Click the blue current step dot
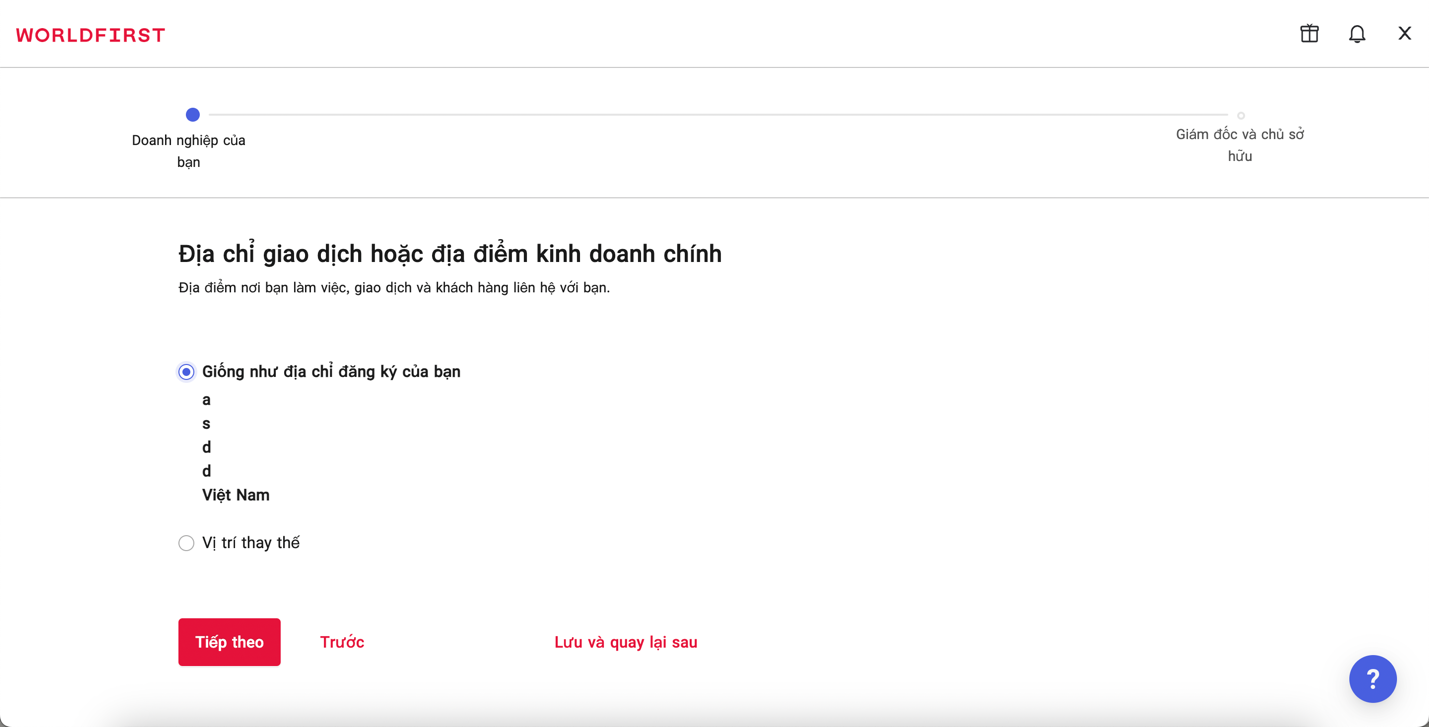 click(193, 115)
